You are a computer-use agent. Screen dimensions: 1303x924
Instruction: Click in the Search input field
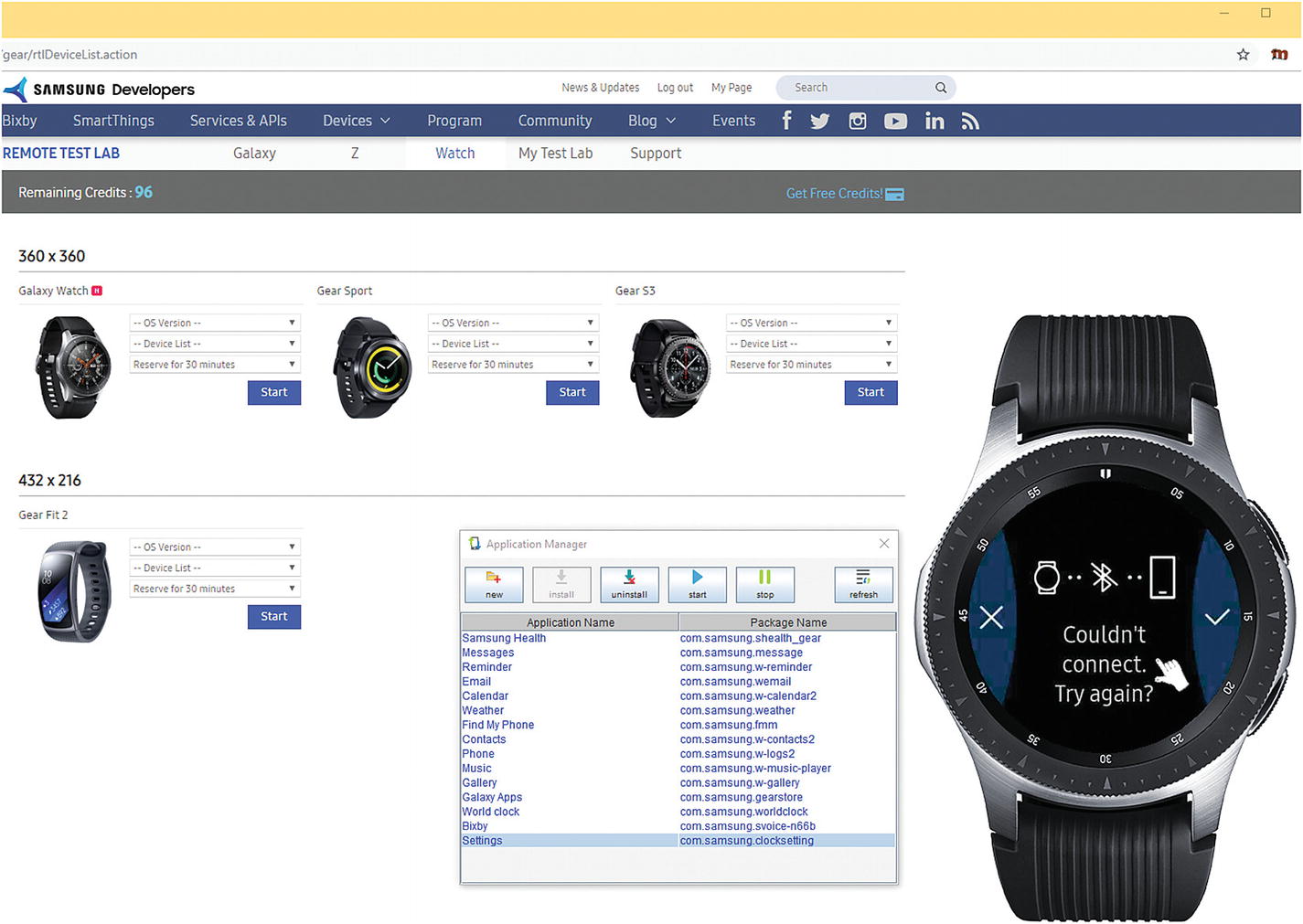(860, 88)
